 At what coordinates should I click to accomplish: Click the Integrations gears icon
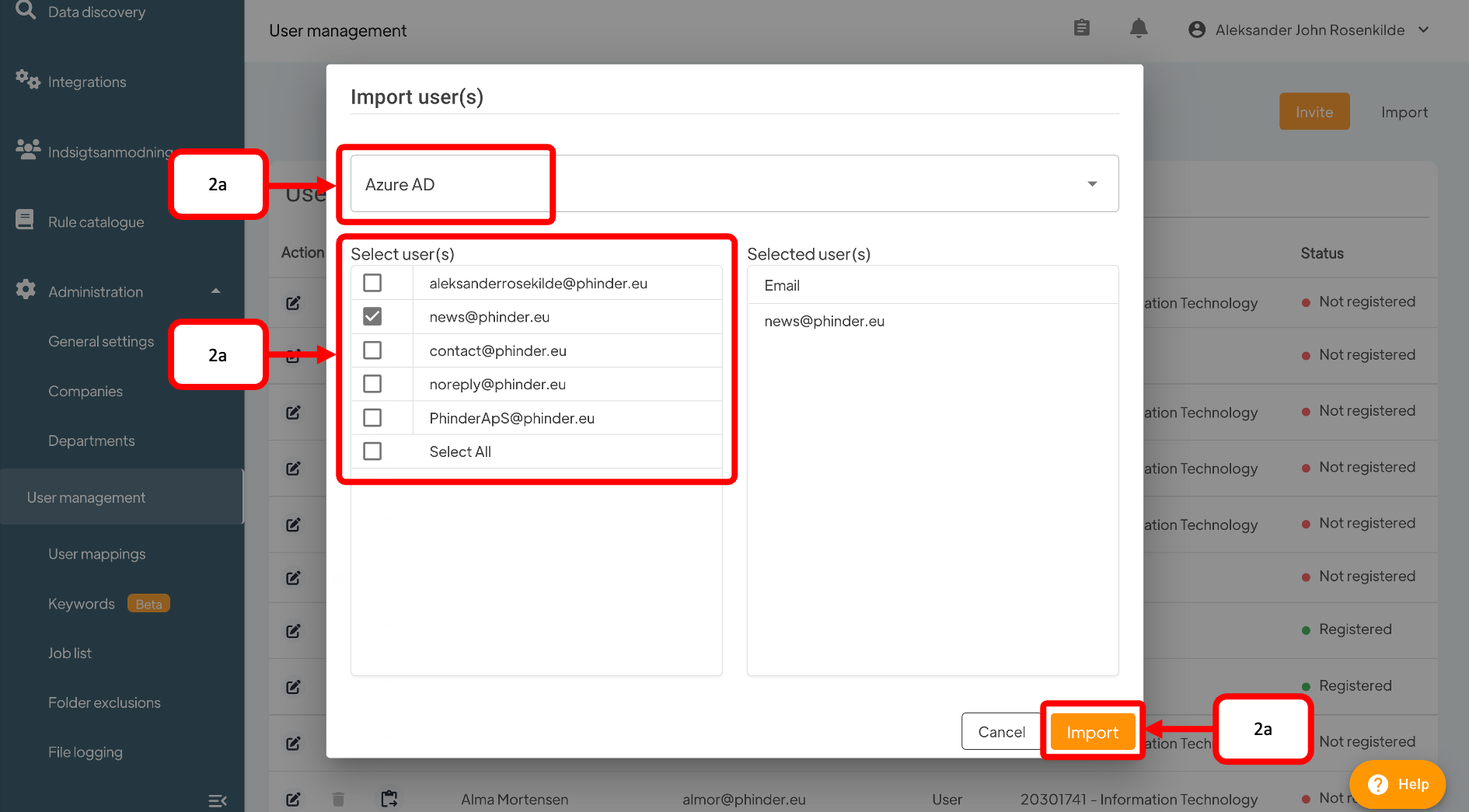point(27,80)
